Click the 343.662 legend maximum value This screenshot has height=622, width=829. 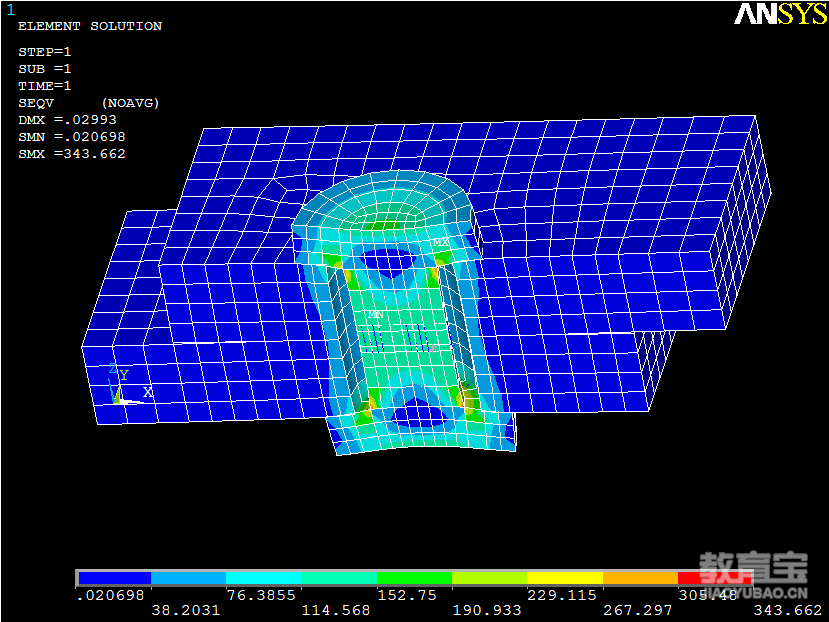pyautogui.click(x=789, y=610)
